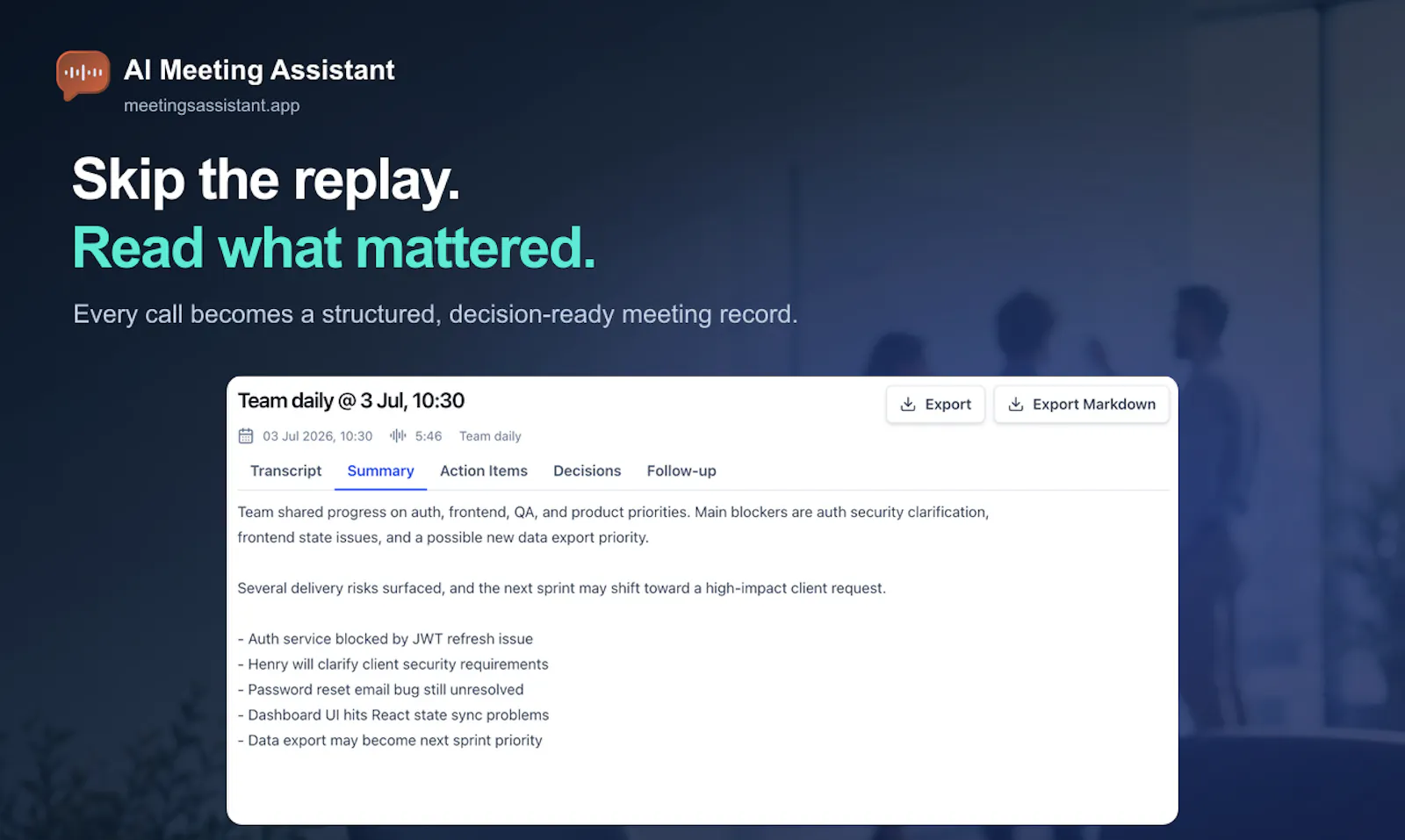This screenshot has width=1405, height=840.
Task: Click the 'Team daily' tag in the metadata row
Action: point(490,436)
